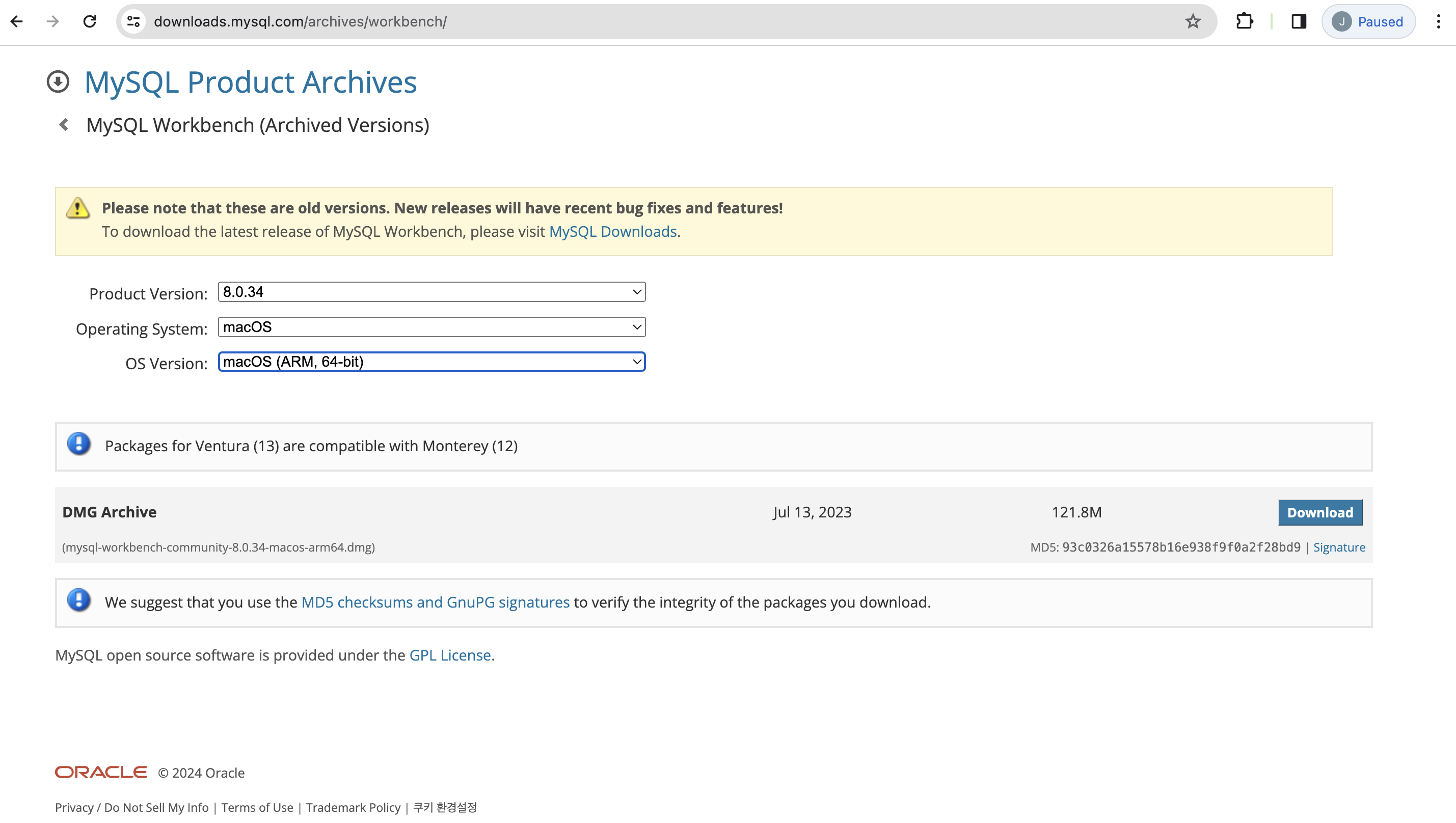Click the browser forward arrow
This screenshot has width=1456, height=823.
pyautogui.click(x=52, y=21)
